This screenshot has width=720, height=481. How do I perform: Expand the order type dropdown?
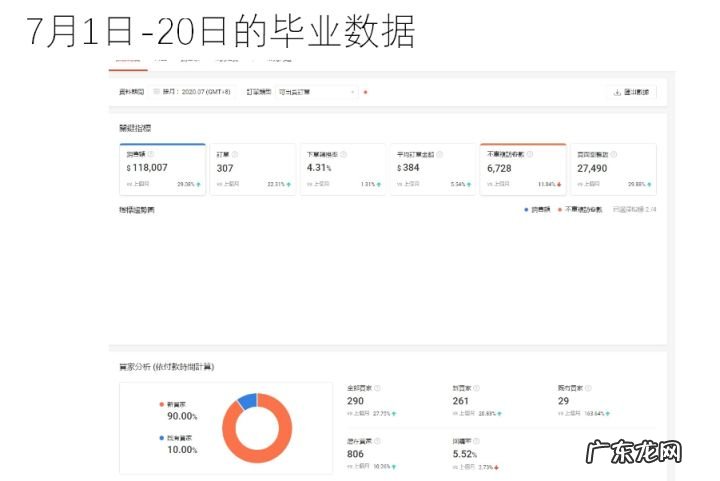pyautogui.click(x=317, y=92)
